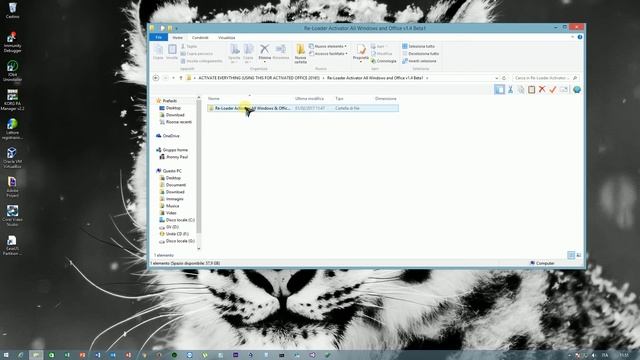This screenshot has height=360, width=640.
Task: Open the Nuovo elemento dropdown
Action: (328, 46)
